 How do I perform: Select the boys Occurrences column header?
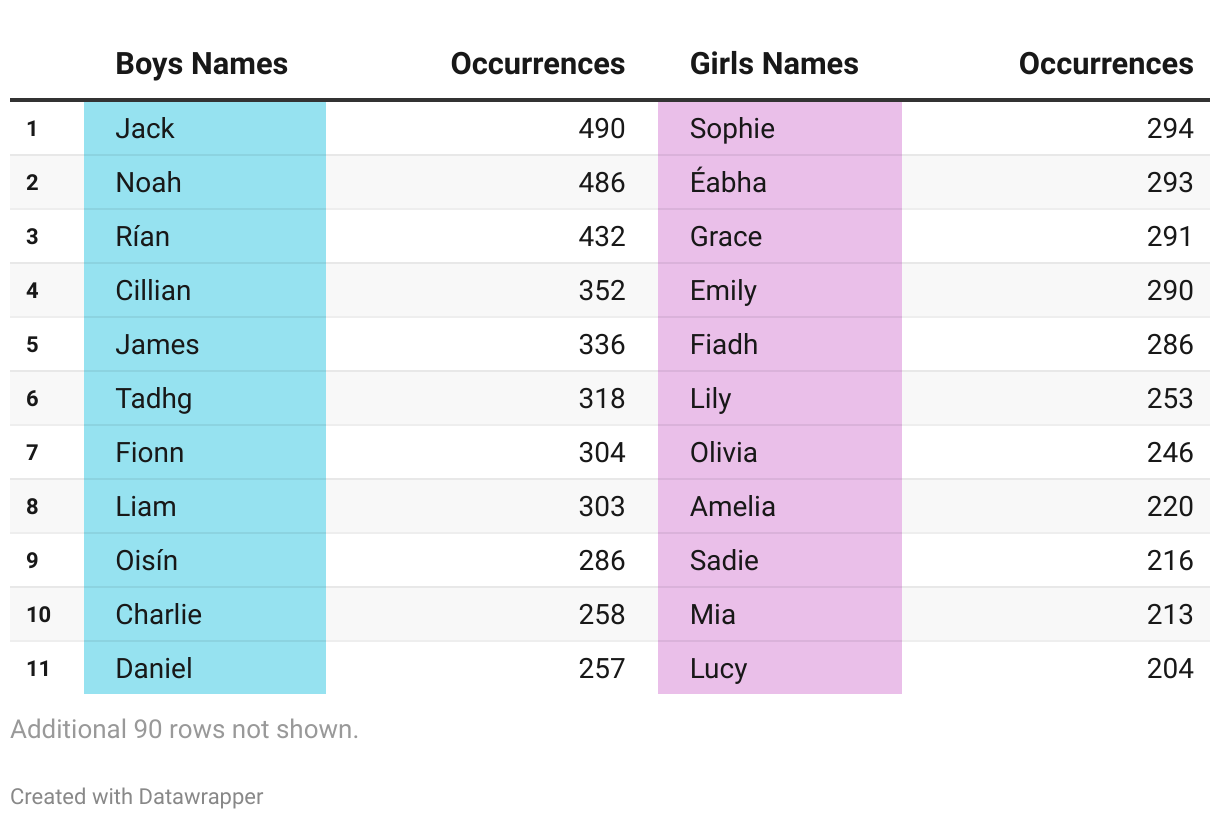[538, 64]
